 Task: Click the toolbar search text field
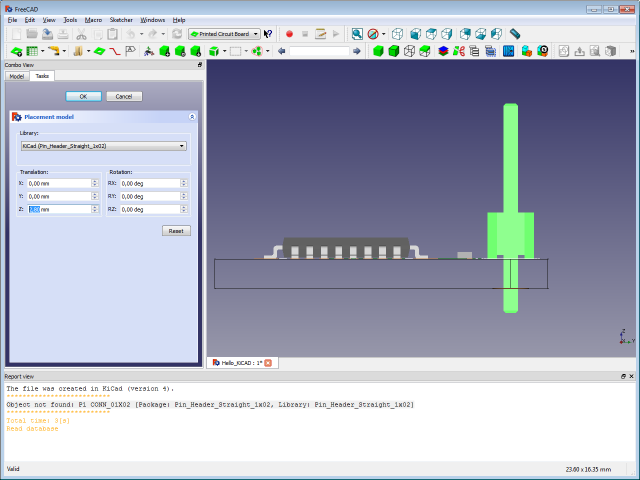click(319, 51)
